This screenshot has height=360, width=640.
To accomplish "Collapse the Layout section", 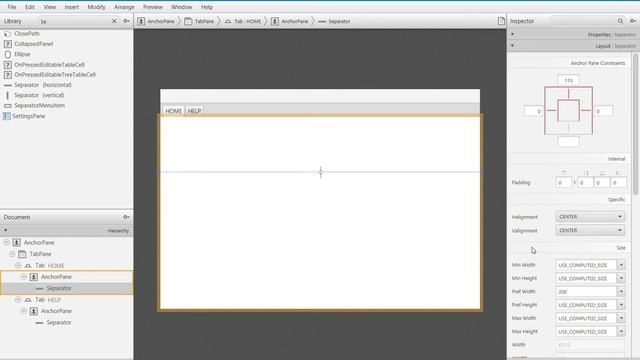I will pyautogui.click(x=513, y=46).
